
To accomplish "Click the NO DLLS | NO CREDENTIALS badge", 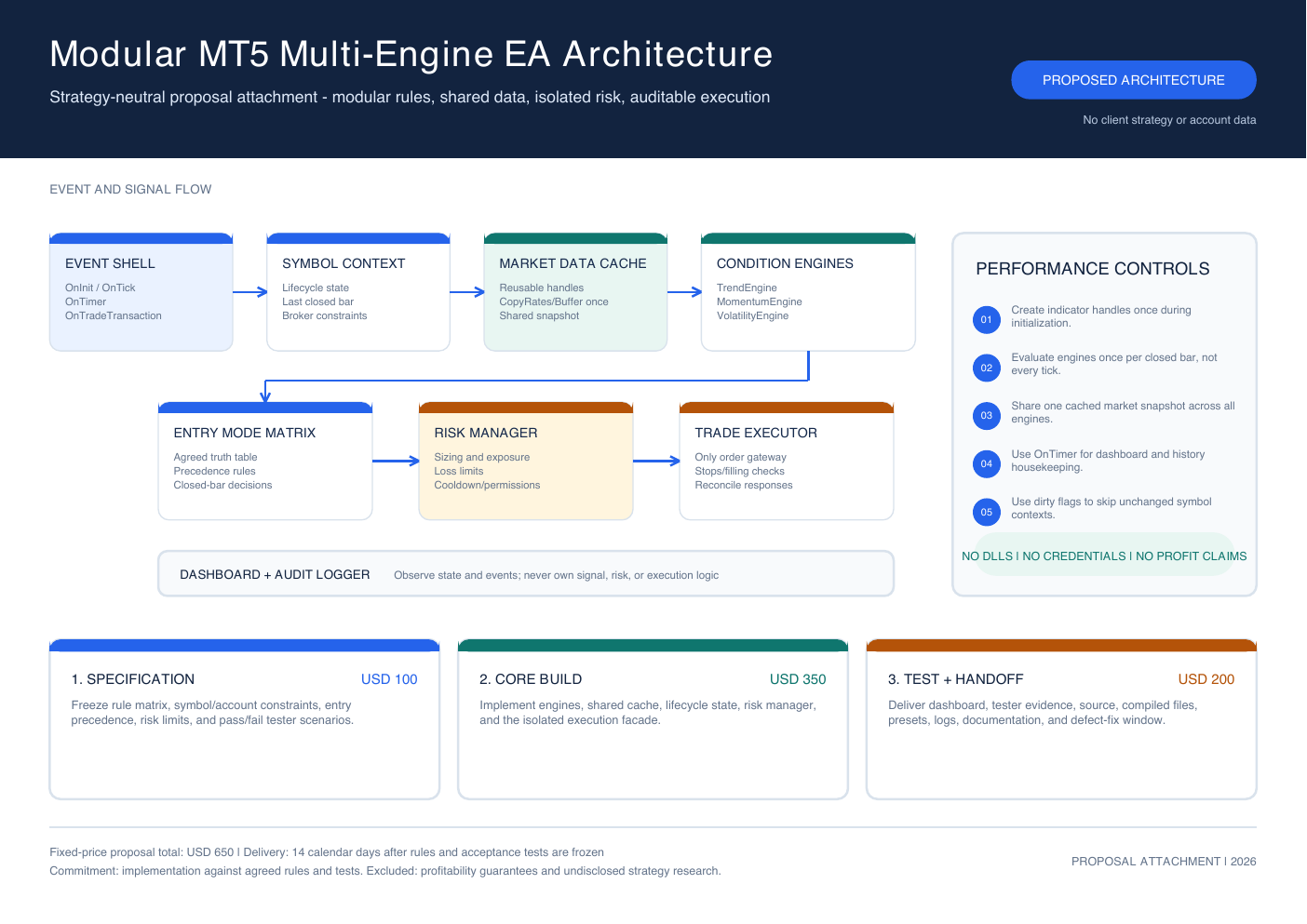I will point(1104,556).
